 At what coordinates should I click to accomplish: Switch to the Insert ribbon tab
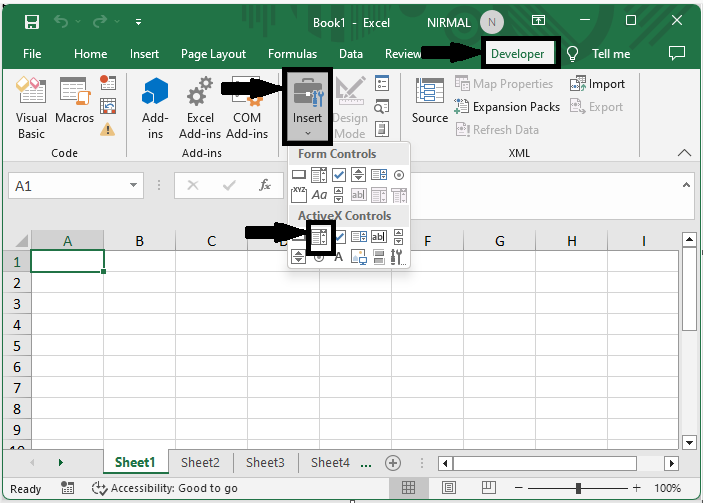(144, 54)
